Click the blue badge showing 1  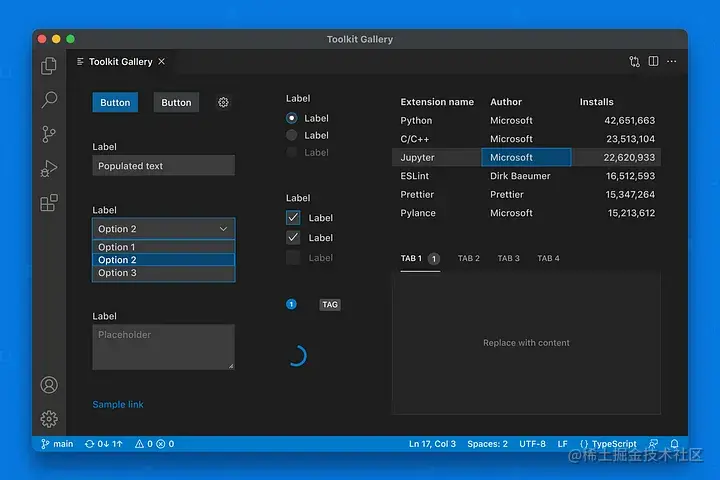[291, 304]
